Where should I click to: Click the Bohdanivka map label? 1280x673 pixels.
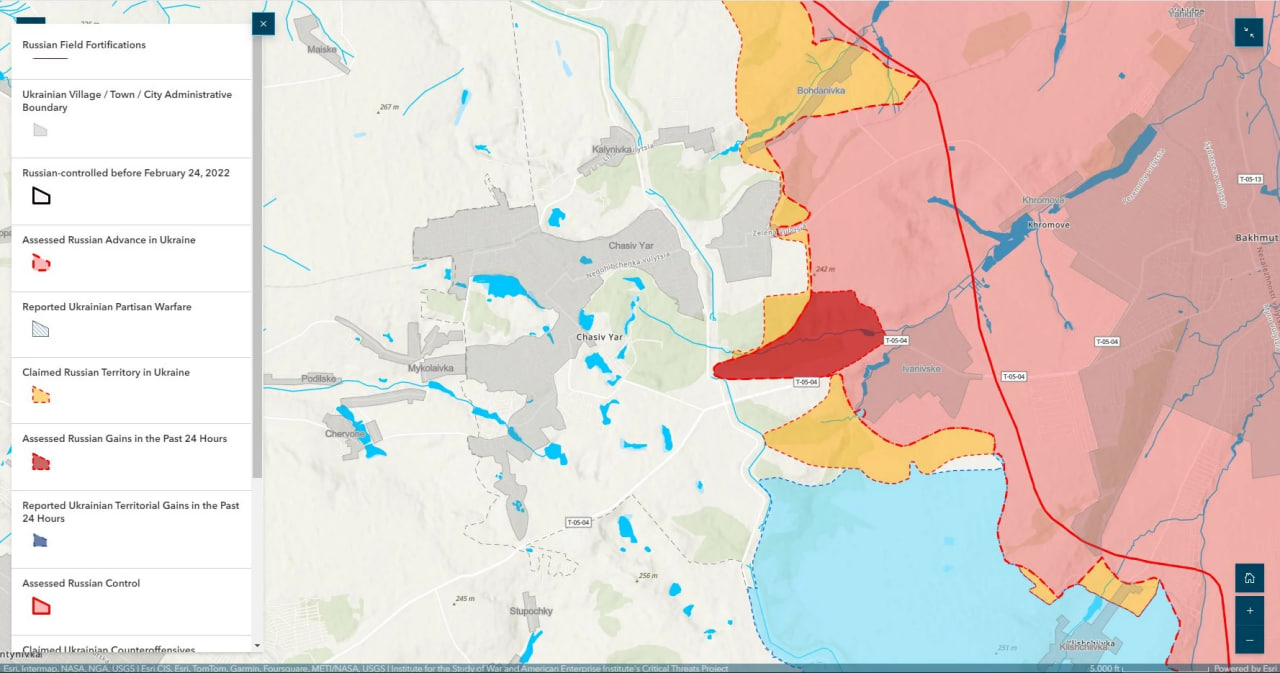tap(821, 90)
